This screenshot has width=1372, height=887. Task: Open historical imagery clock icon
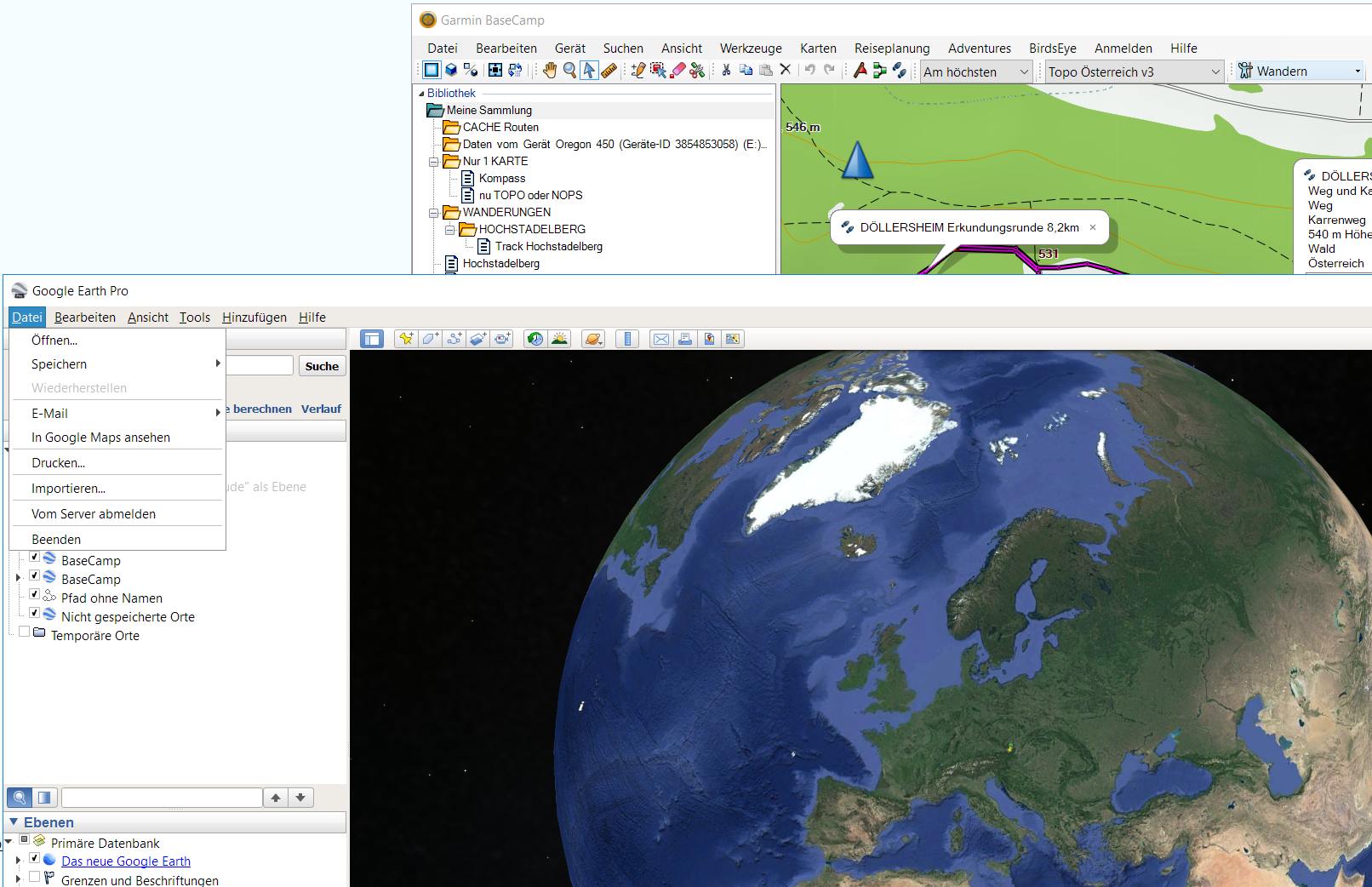[x=535, y=339]
